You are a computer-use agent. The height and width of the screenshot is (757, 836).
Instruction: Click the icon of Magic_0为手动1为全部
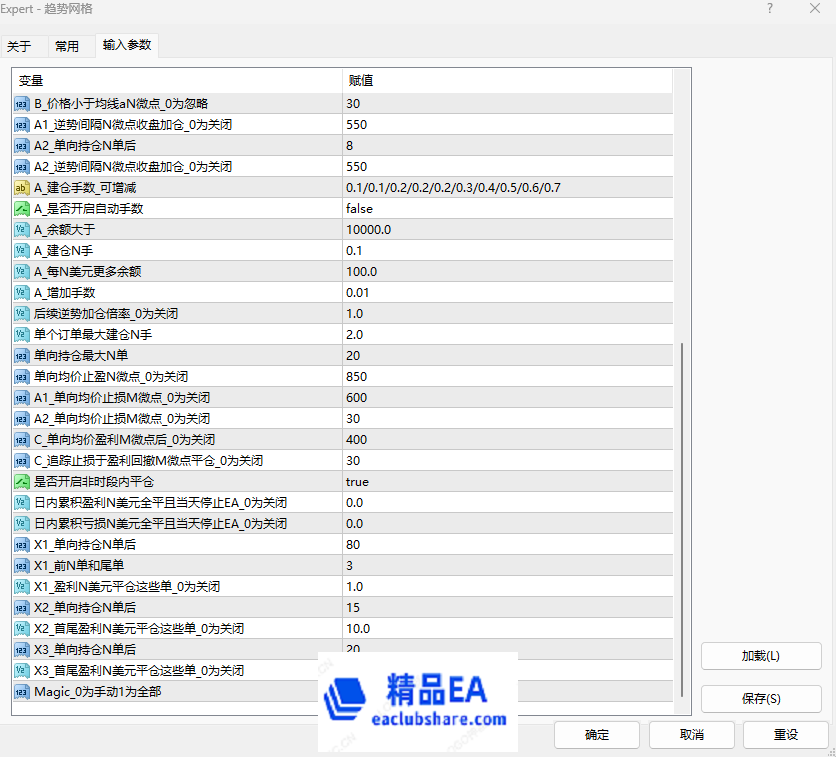pos(22,692)
